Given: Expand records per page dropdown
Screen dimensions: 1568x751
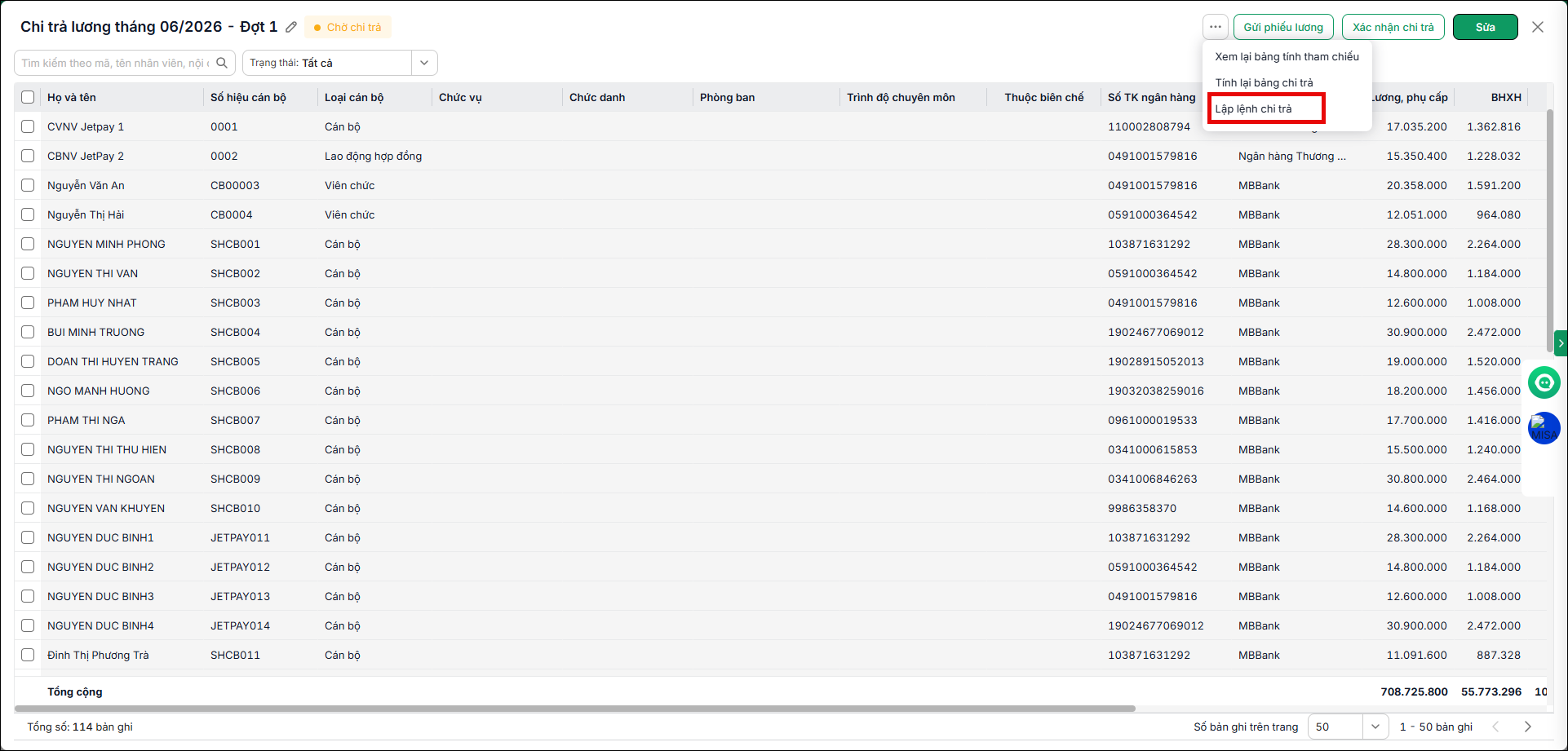Looking at the screenshot, I should pos(1348,727).
